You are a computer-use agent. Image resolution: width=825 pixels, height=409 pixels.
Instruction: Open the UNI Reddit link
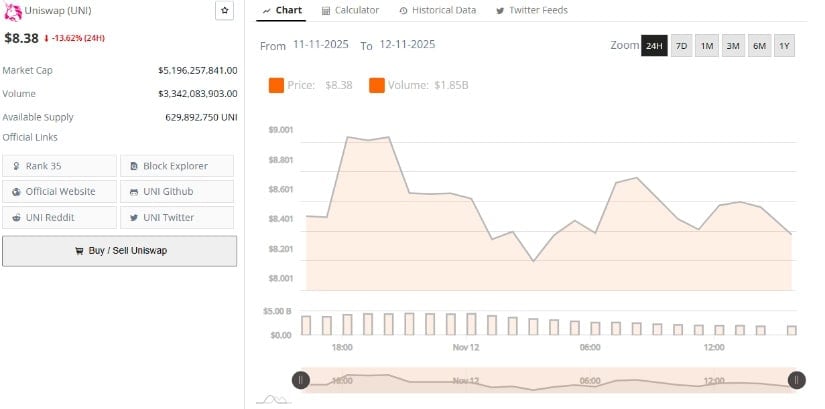coord(59,217)
